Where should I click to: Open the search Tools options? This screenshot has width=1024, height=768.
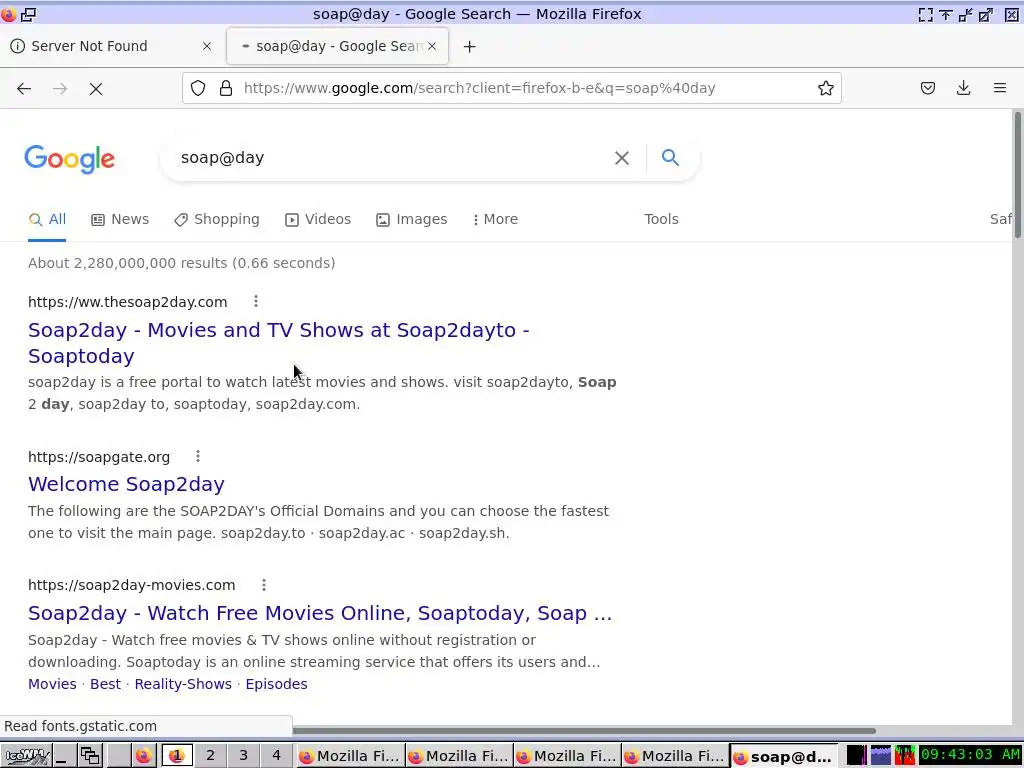click(x=661, y=219)
